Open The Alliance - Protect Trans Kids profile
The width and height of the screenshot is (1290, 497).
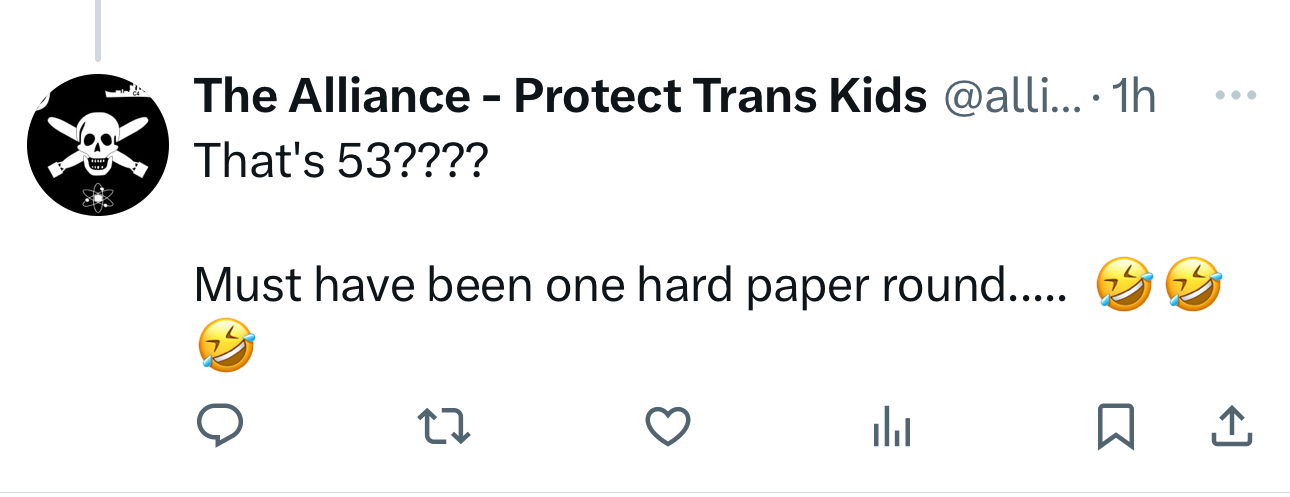(560, 96)
